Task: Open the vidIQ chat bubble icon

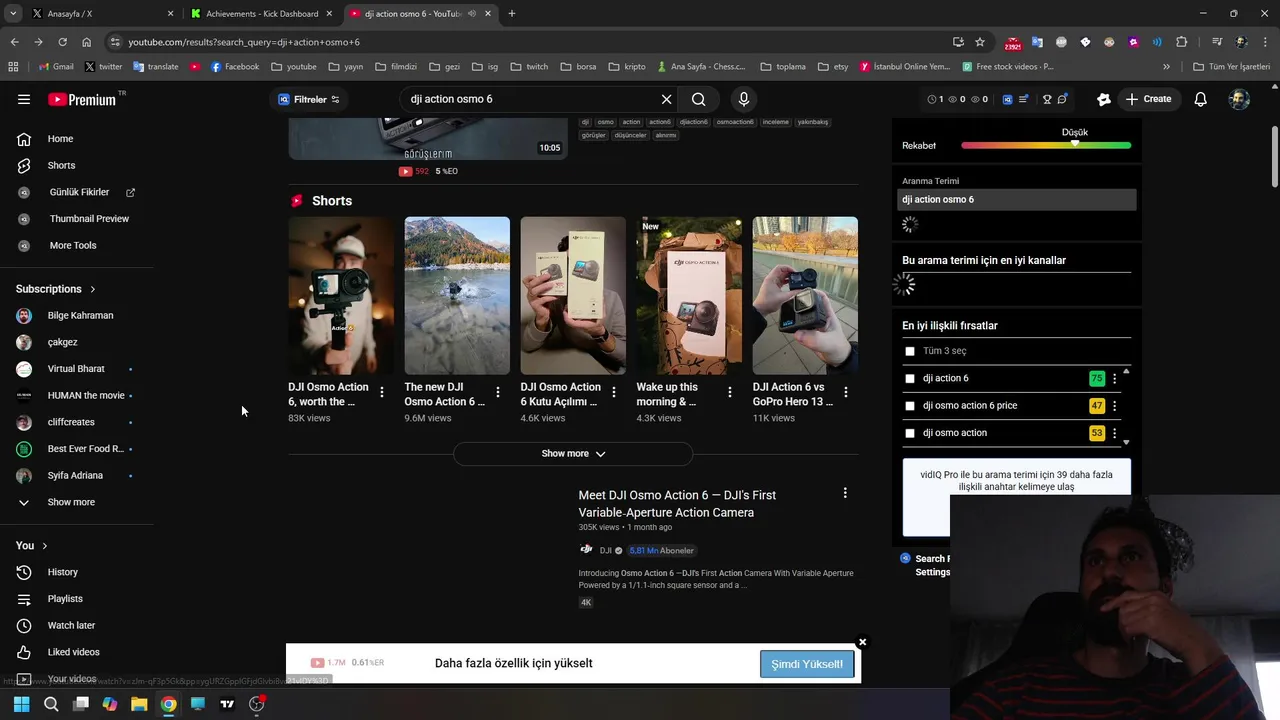Action: pyautogui.click(x=1062, y=99)
